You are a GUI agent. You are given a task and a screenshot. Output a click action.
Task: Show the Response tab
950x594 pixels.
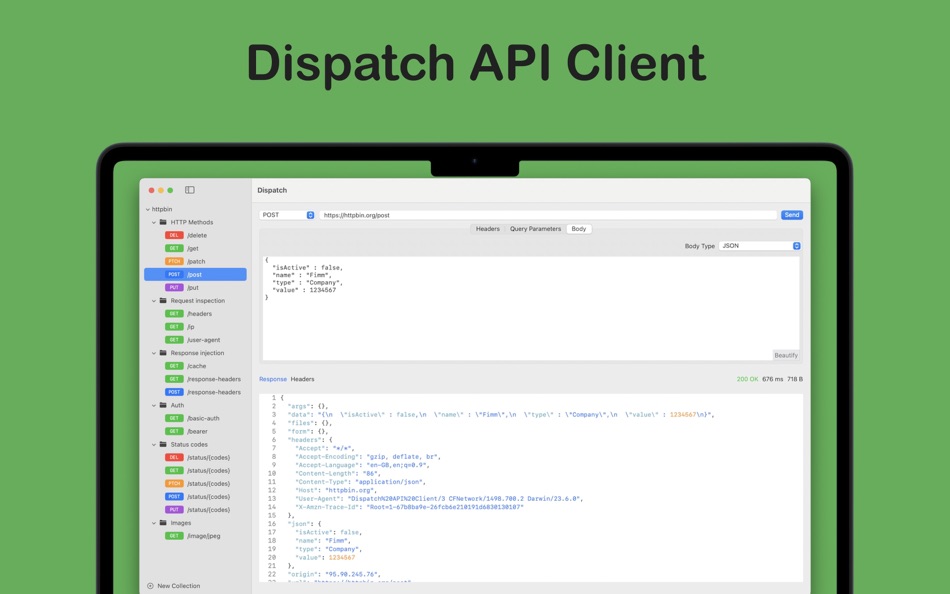[x=273, y=379]
